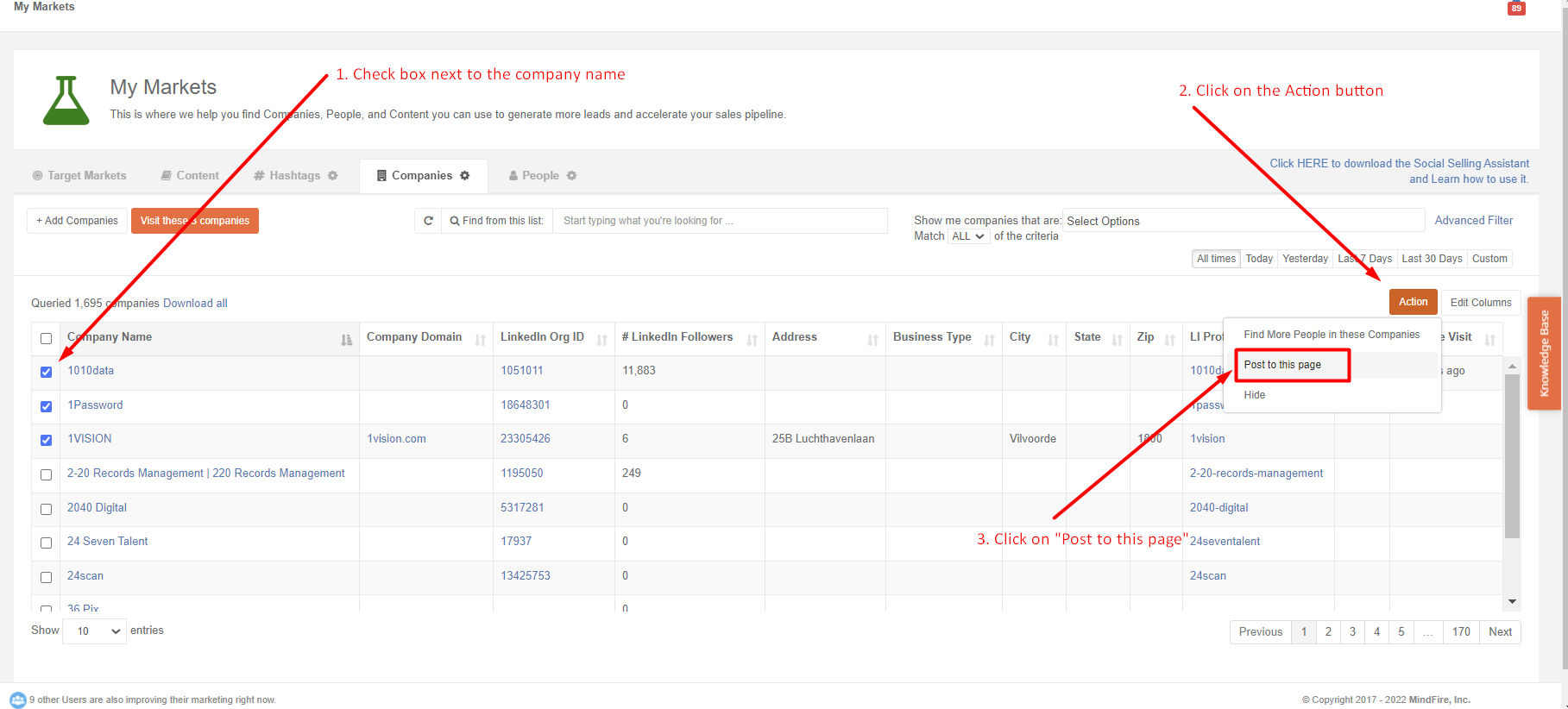The height and width of the screenshot is (709, 1568).
Task: Filter by Yesterday range
Action: (1305, 259)
